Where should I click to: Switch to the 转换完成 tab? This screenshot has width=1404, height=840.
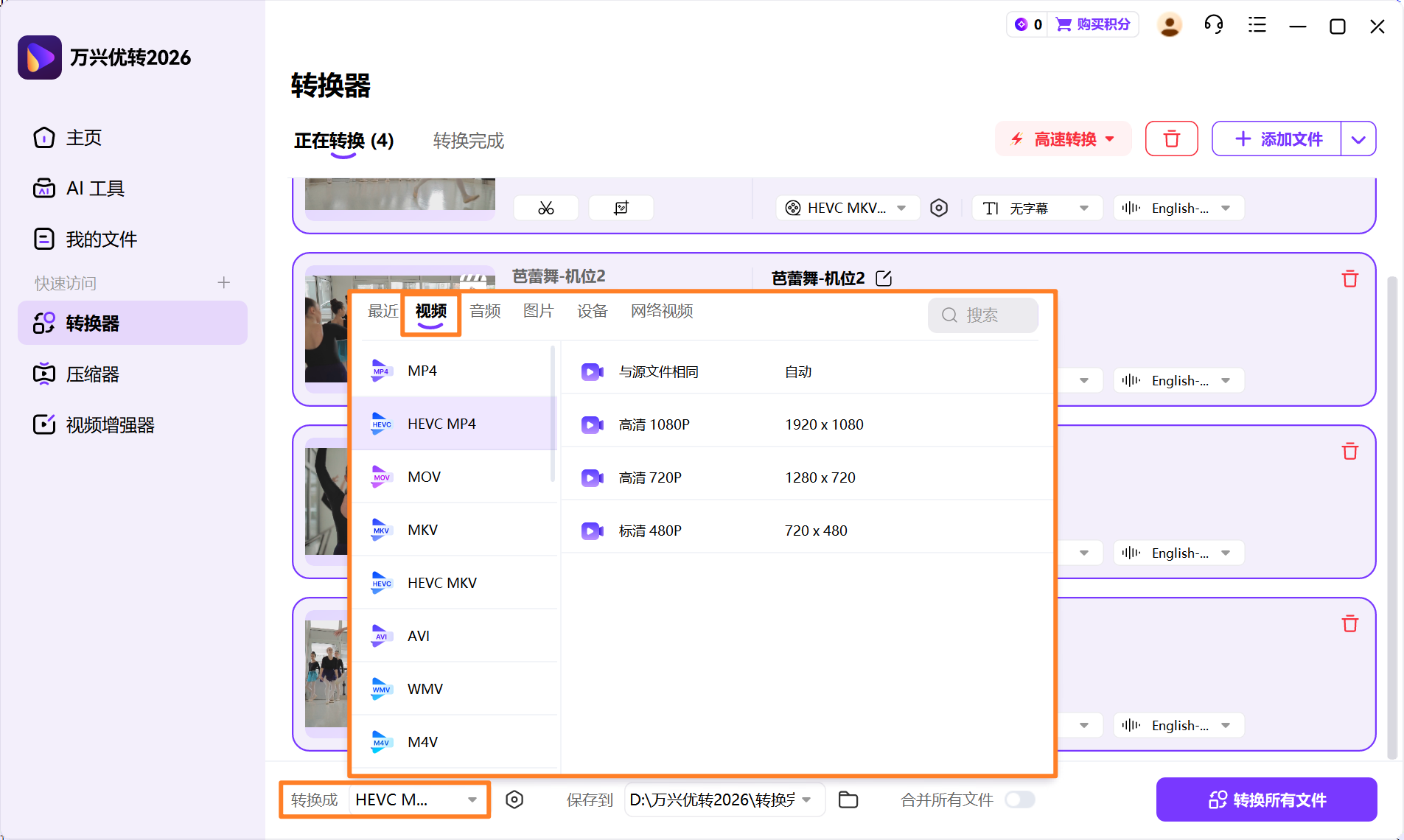pyautogui.click(x=468, y=141)
